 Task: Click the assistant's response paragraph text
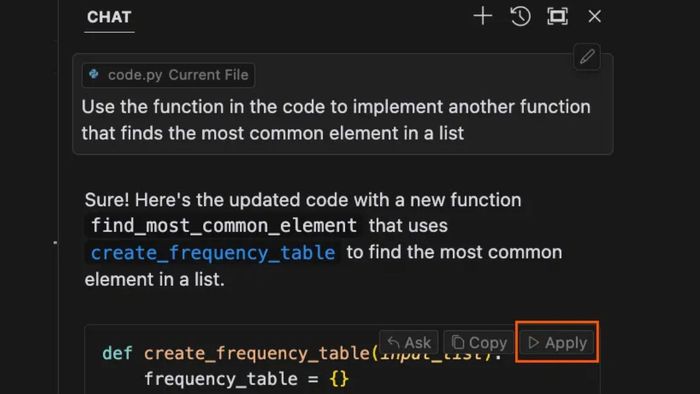[x=323, y=239]
